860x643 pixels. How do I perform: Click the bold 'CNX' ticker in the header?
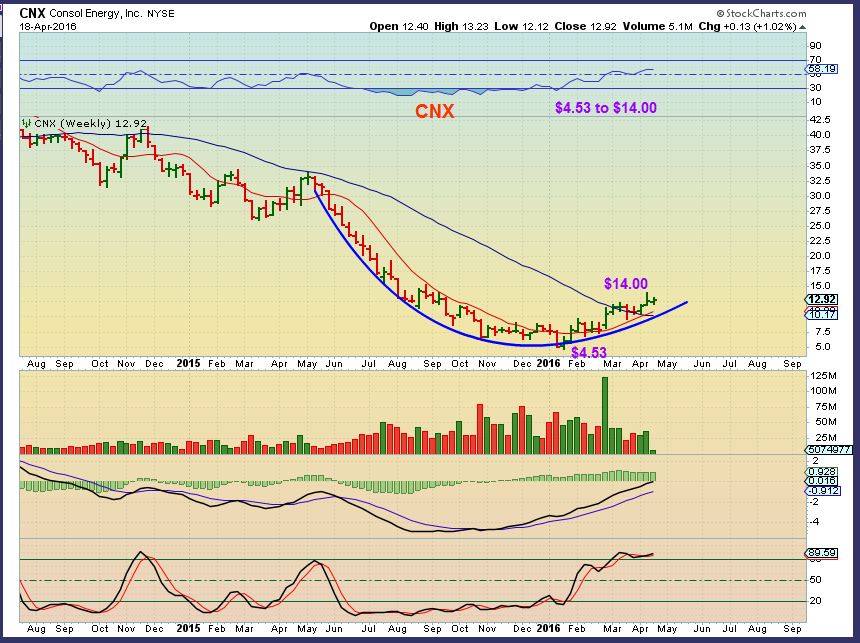[x=32, y=13]
